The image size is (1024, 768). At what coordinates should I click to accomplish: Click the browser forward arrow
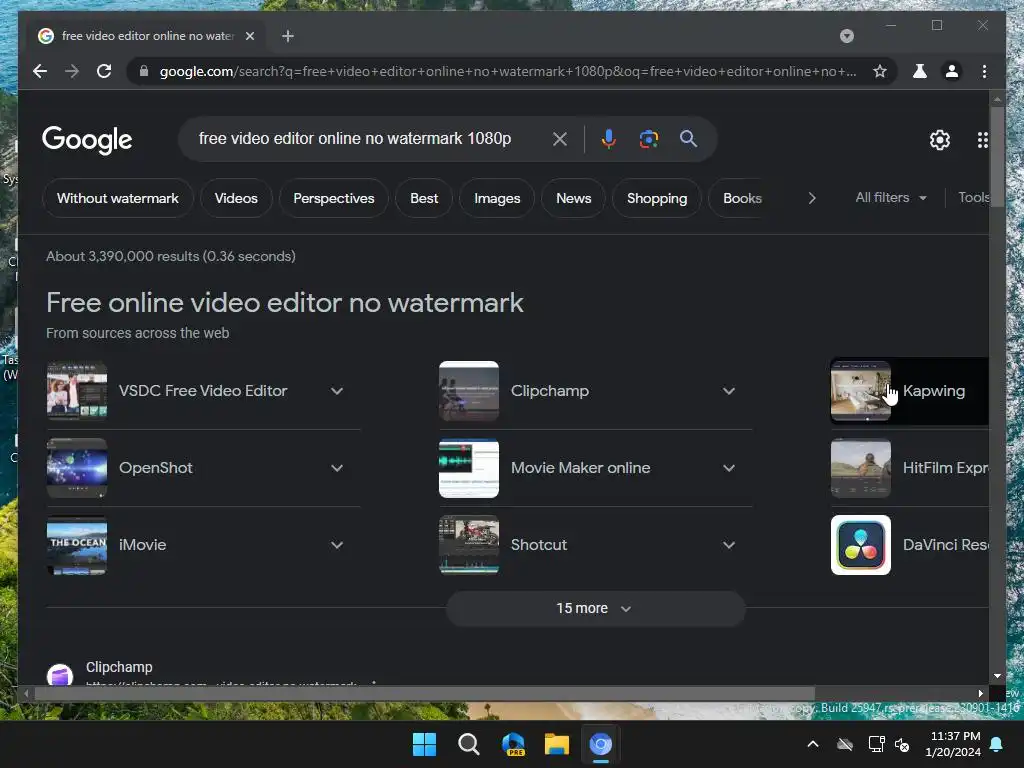[x=72, y=71]
